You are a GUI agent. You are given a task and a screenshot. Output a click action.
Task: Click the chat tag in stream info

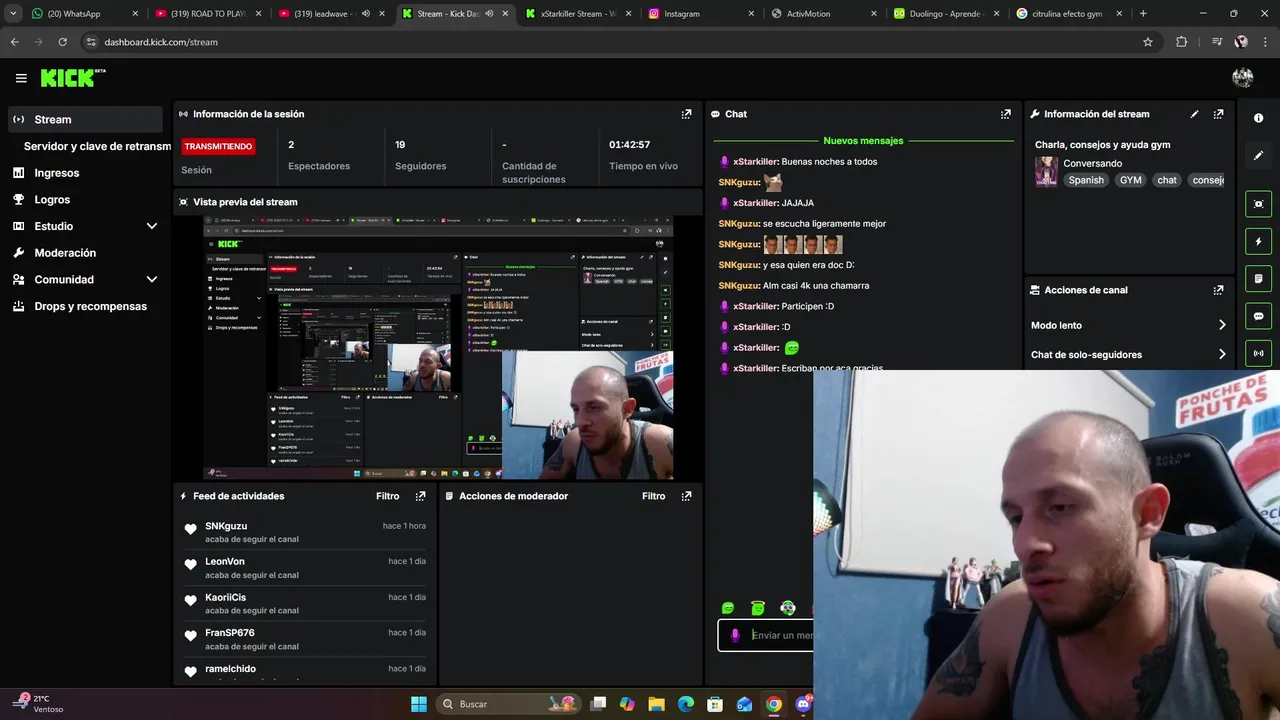[x=1167, y=180]
